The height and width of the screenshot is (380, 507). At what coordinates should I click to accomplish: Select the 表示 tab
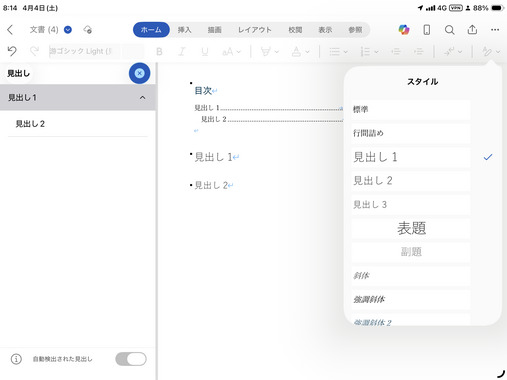[325, 30]
